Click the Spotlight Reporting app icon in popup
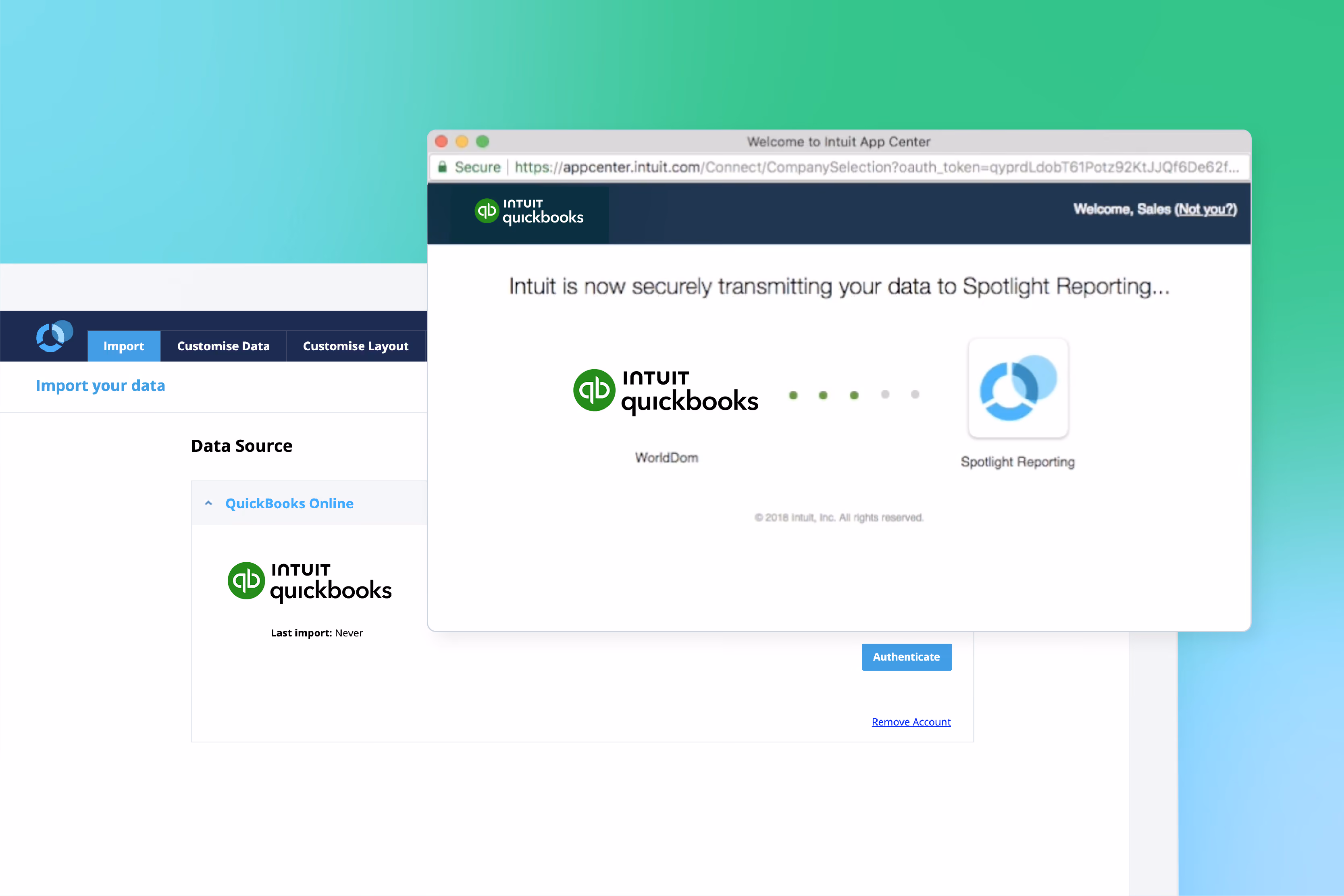The image size is (1344, 896). pos(1018,388)
